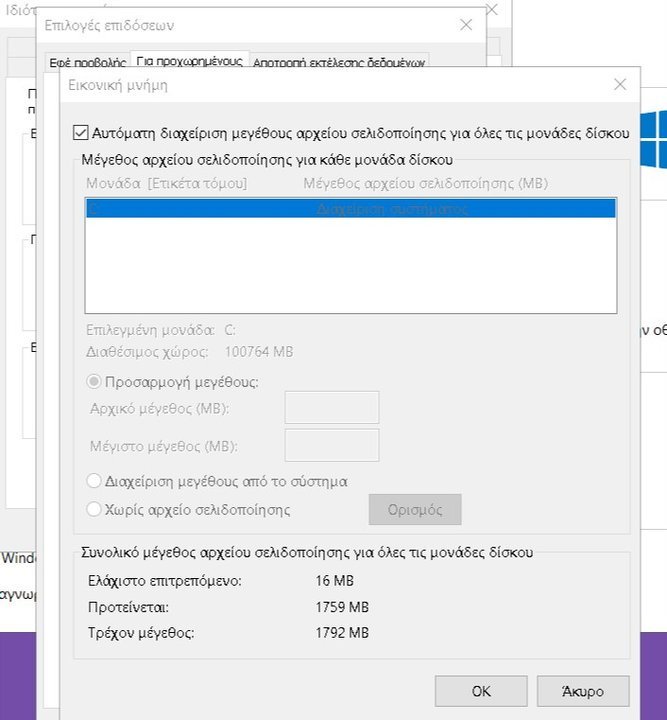667x720 pixels.
Task: Choose Διαχείριση μεγέθους από το σύστημα option
Action: point(94,481)
